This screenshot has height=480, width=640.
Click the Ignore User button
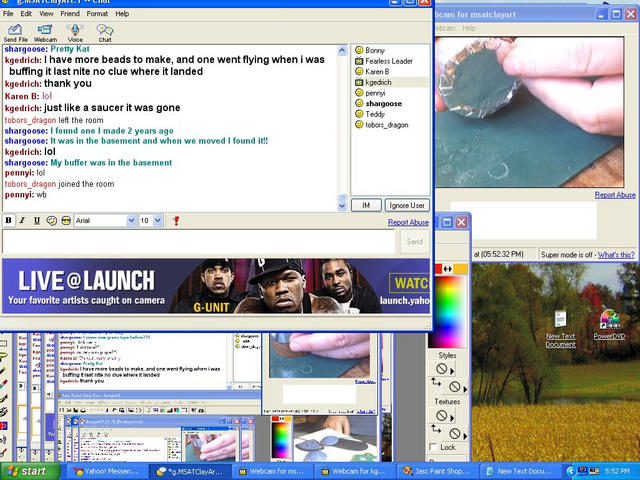click(407, 205)
